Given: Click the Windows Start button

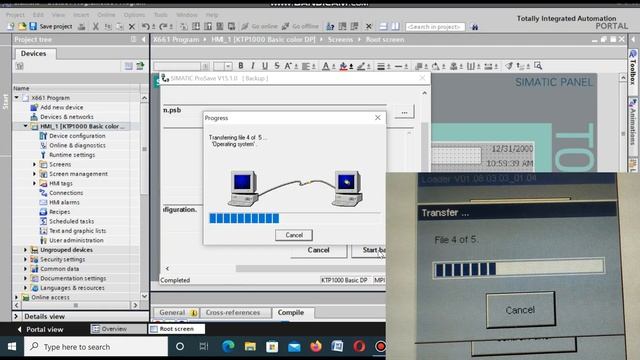Looking at the screenshot, I should pos(12,347).
